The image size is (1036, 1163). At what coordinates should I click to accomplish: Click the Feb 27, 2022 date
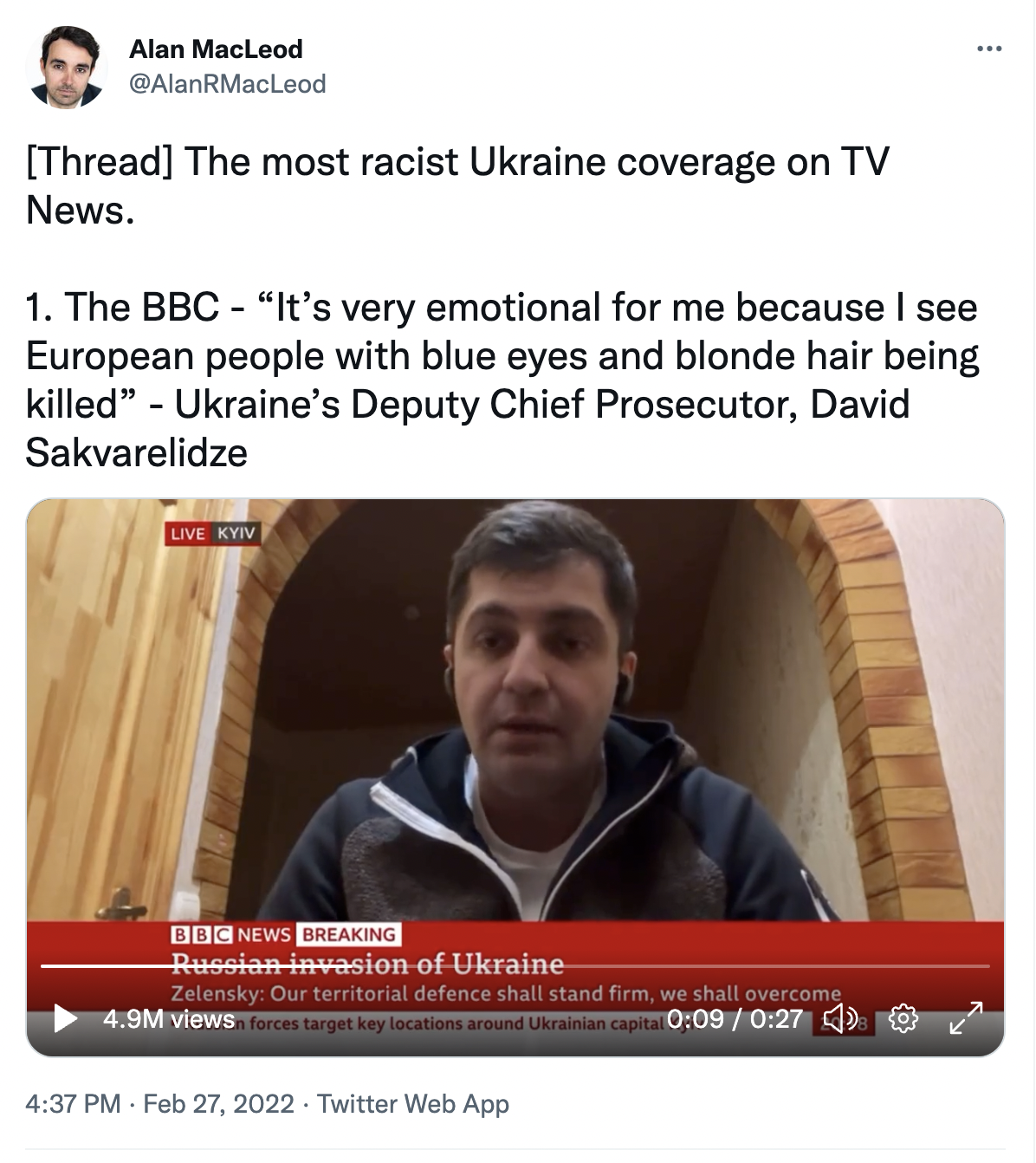point(219,1104)
